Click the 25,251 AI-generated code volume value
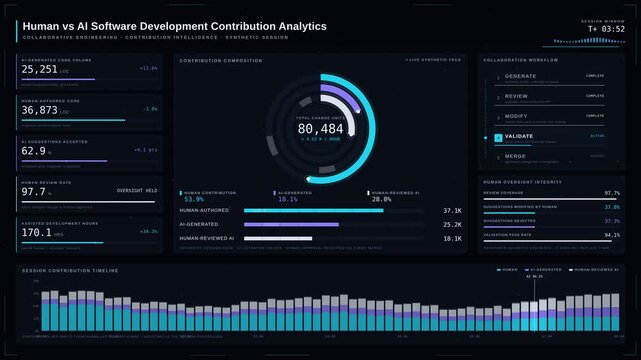The width and height of the screenshot is (641, 360). (x=39, y=69)
